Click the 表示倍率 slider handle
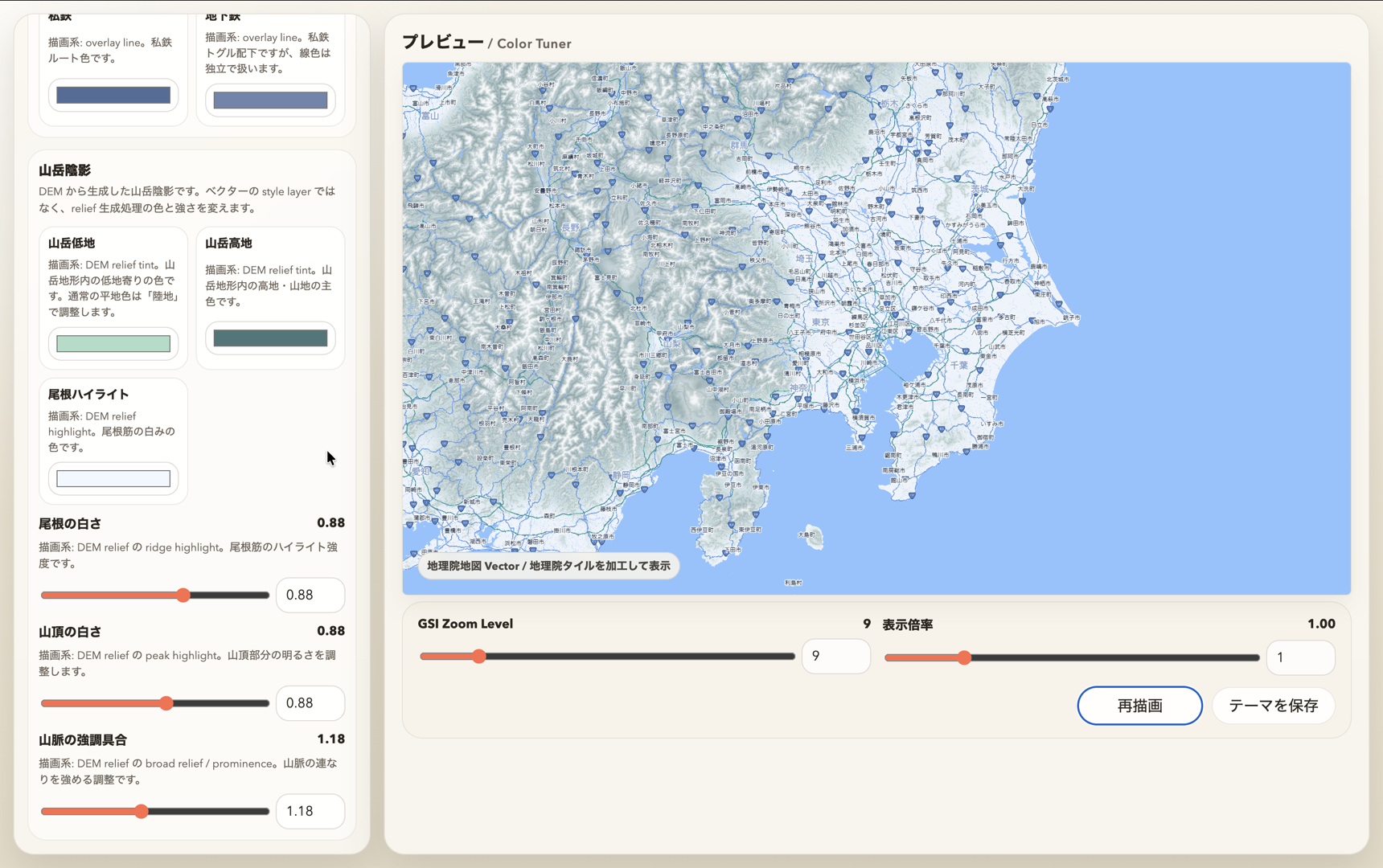 [964, 657]
